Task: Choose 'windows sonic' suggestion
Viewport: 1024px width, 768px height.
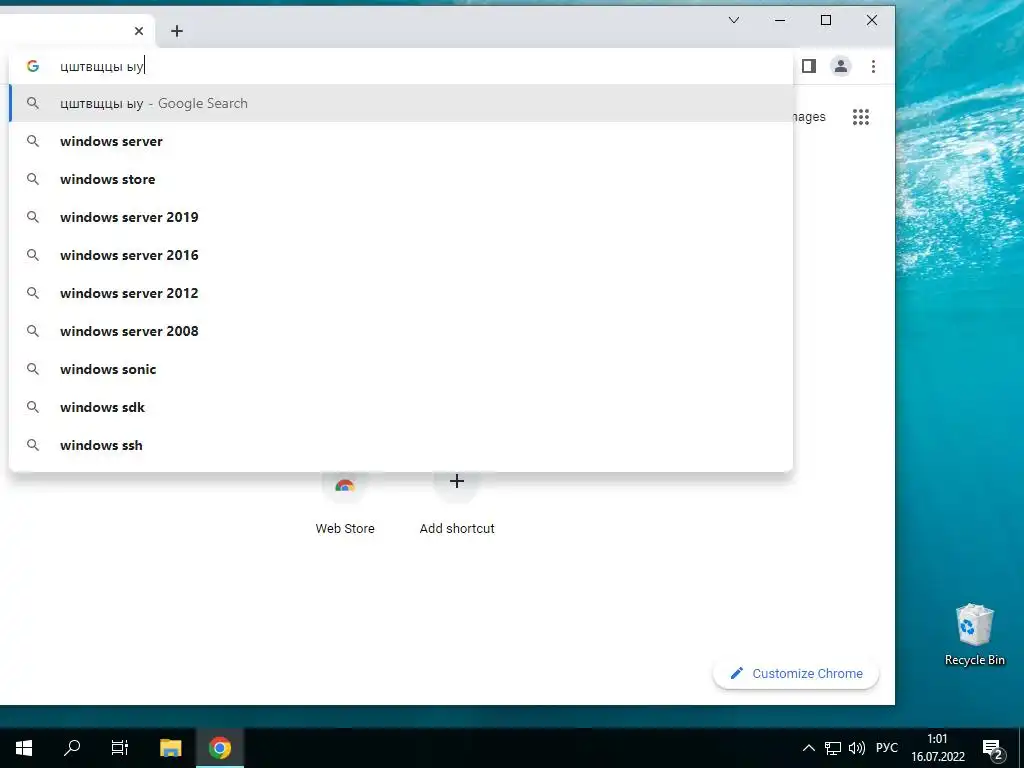Action: click(x=401, y=369)
